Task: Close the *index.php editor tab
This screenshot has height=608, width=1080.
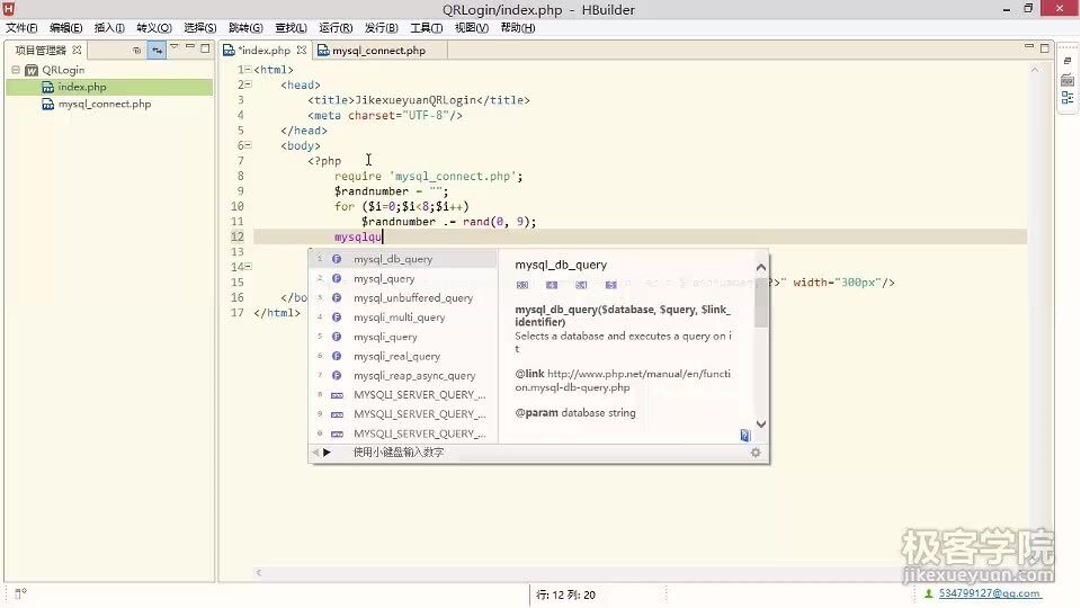Action: [302, 49]
